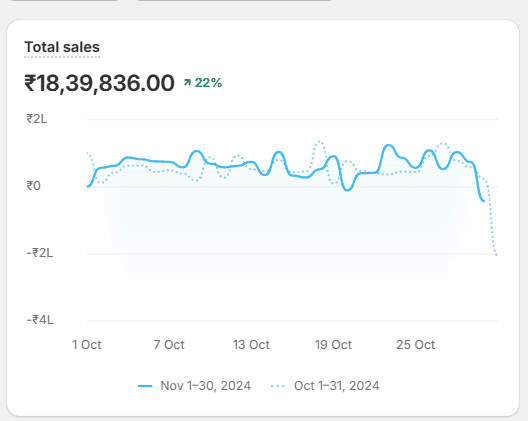
Task: Click the ₹0 y-axis label
Action: point(33,186)
